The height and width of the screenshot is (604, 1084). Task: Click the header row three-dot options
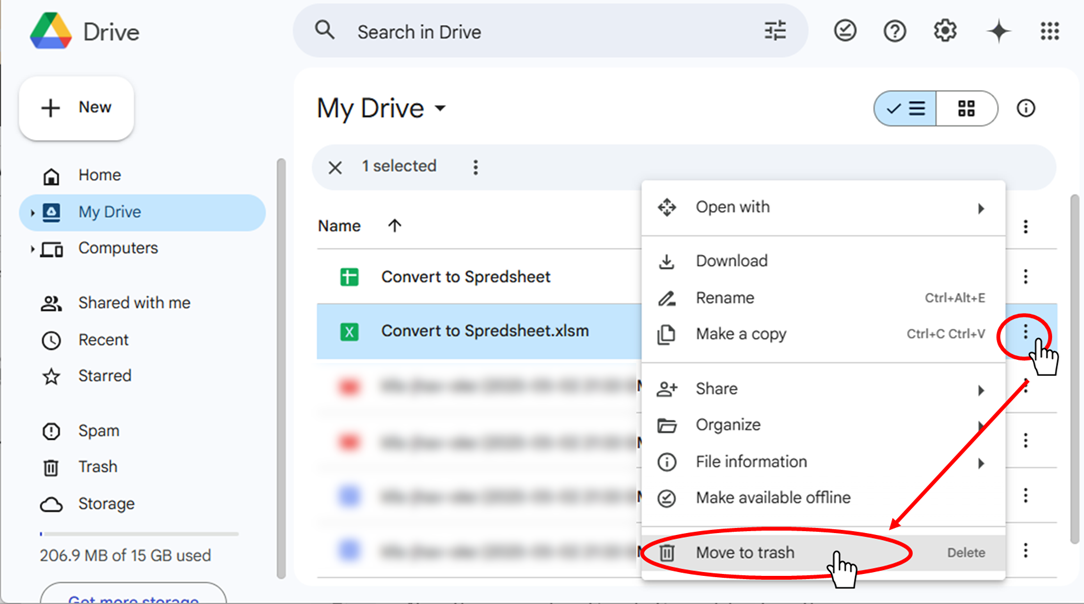click(x=1026, y=227)
